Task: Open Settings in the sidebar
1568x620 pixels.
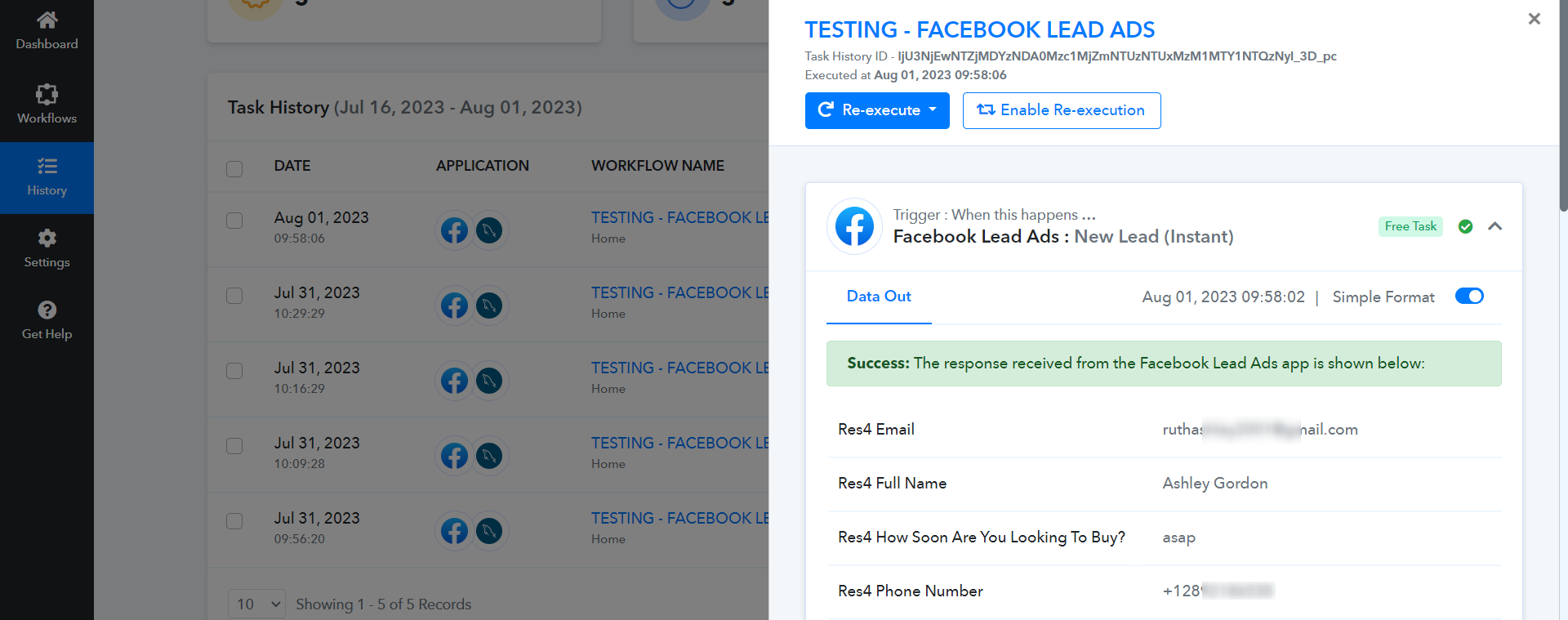Action: pyautogui.click(x=47, y=249)
